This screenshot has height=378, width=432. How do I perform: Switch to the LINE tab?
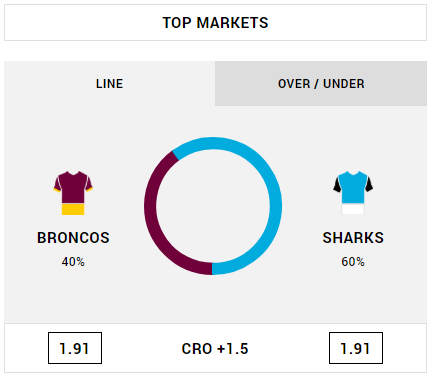tap(110, 84)
